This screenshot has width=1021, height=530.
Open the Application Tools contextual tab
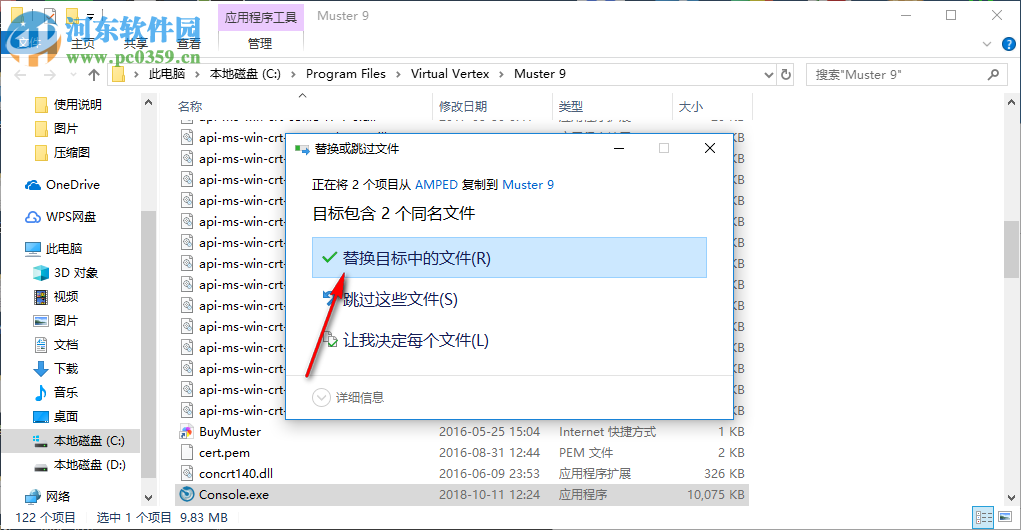260,17
